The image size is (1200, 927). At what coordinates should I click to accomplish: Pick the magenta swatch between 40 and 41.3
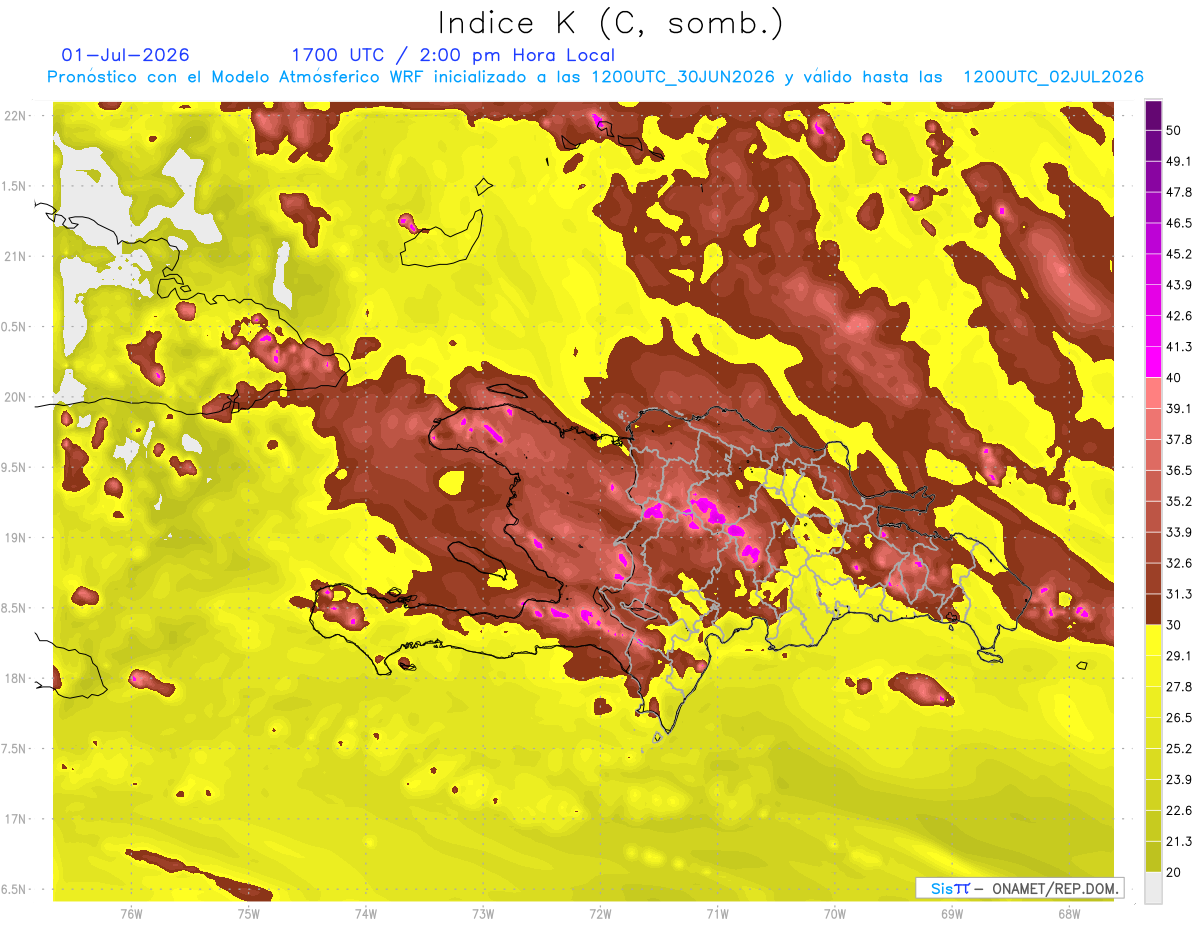pos(1153,362)
